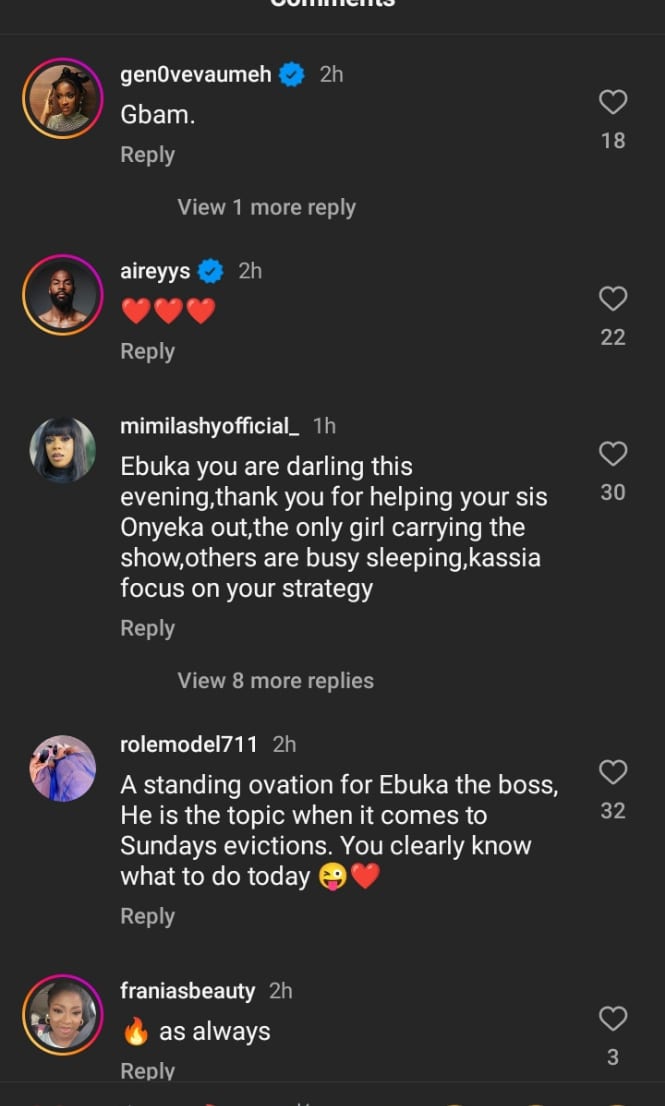Expand "View 1 more reply" thread
The image size is (665, 1106).
coord(266,207)
